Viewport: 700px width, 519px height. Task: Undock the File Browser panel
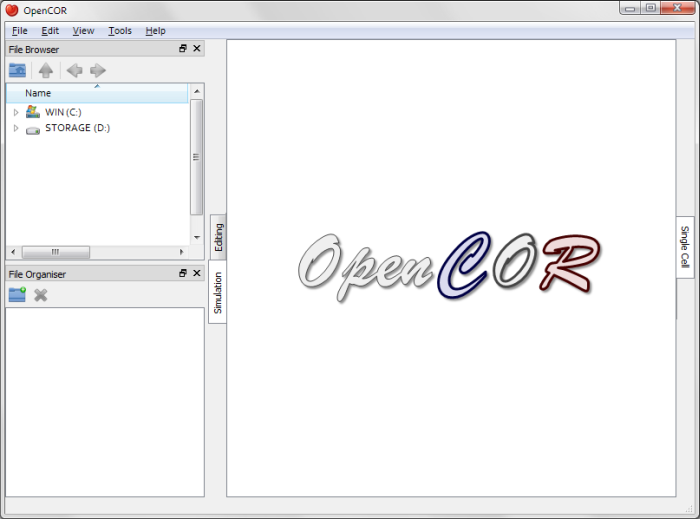183,49
